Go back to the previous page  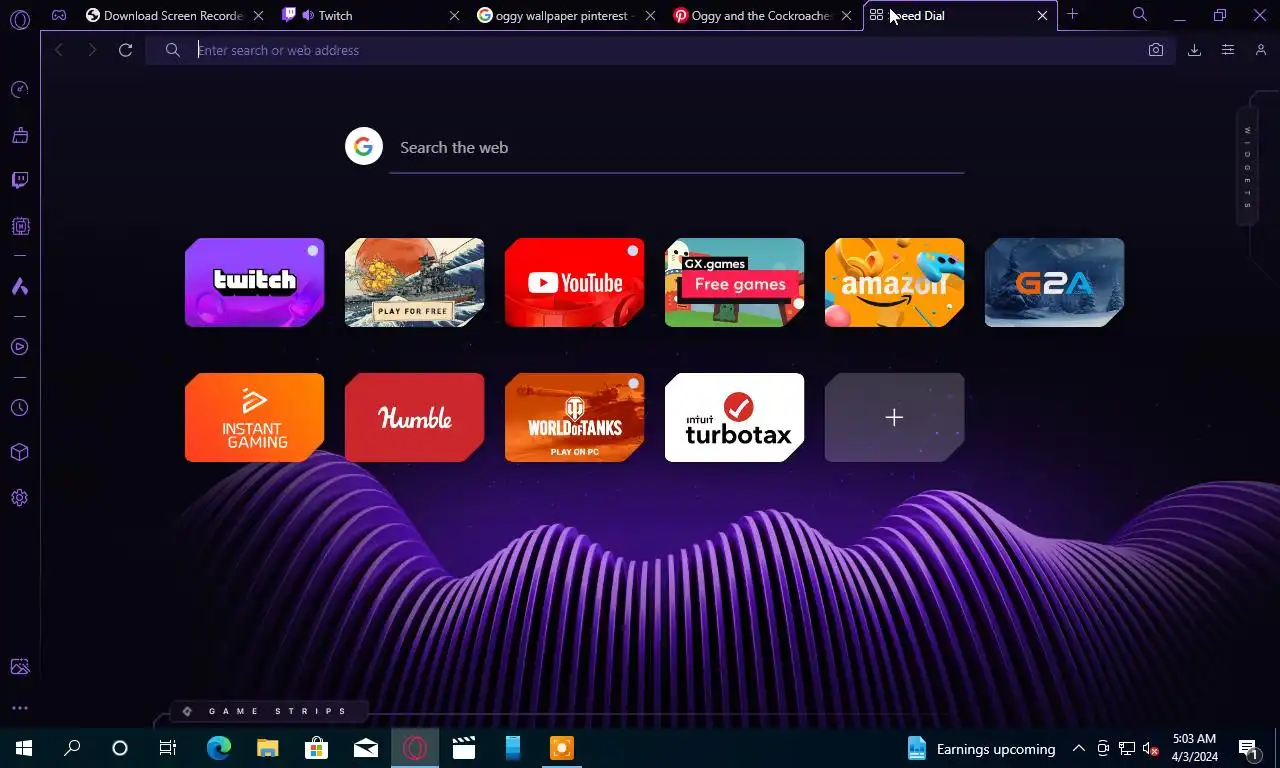click(x=59, y=50)
